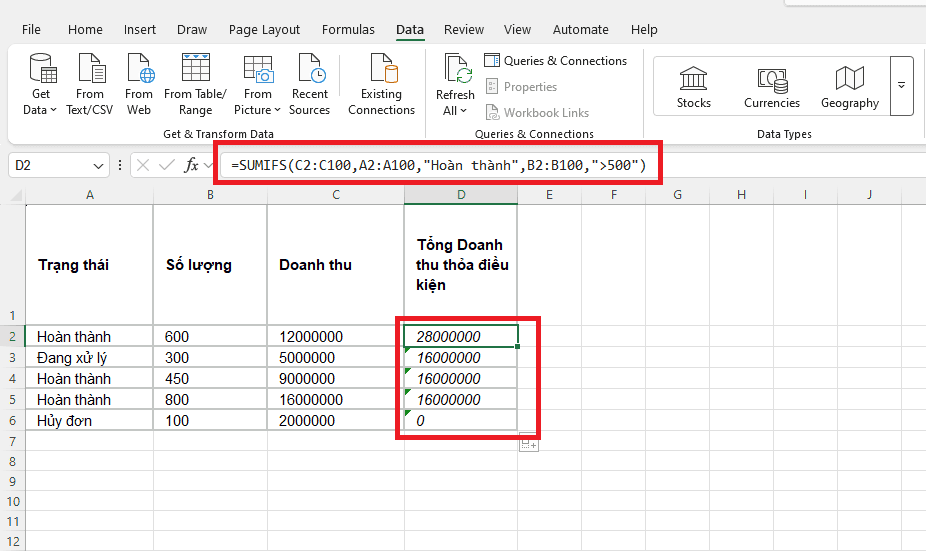The width and height of the screenshot is (926, 551).
Task: Select the Hủy đơn cell
Action: pos(90,420)
